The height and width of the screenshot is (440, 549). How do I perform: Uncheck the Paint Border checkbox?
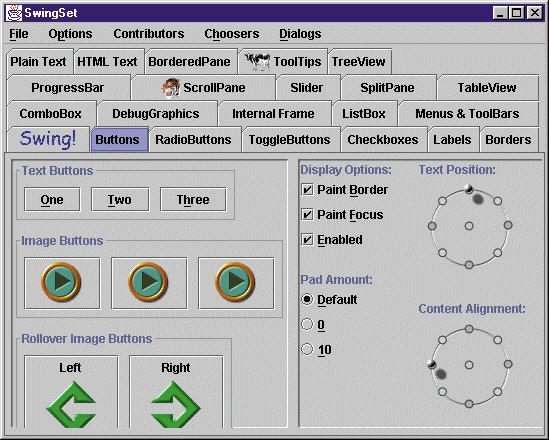(x=307, y=190)
